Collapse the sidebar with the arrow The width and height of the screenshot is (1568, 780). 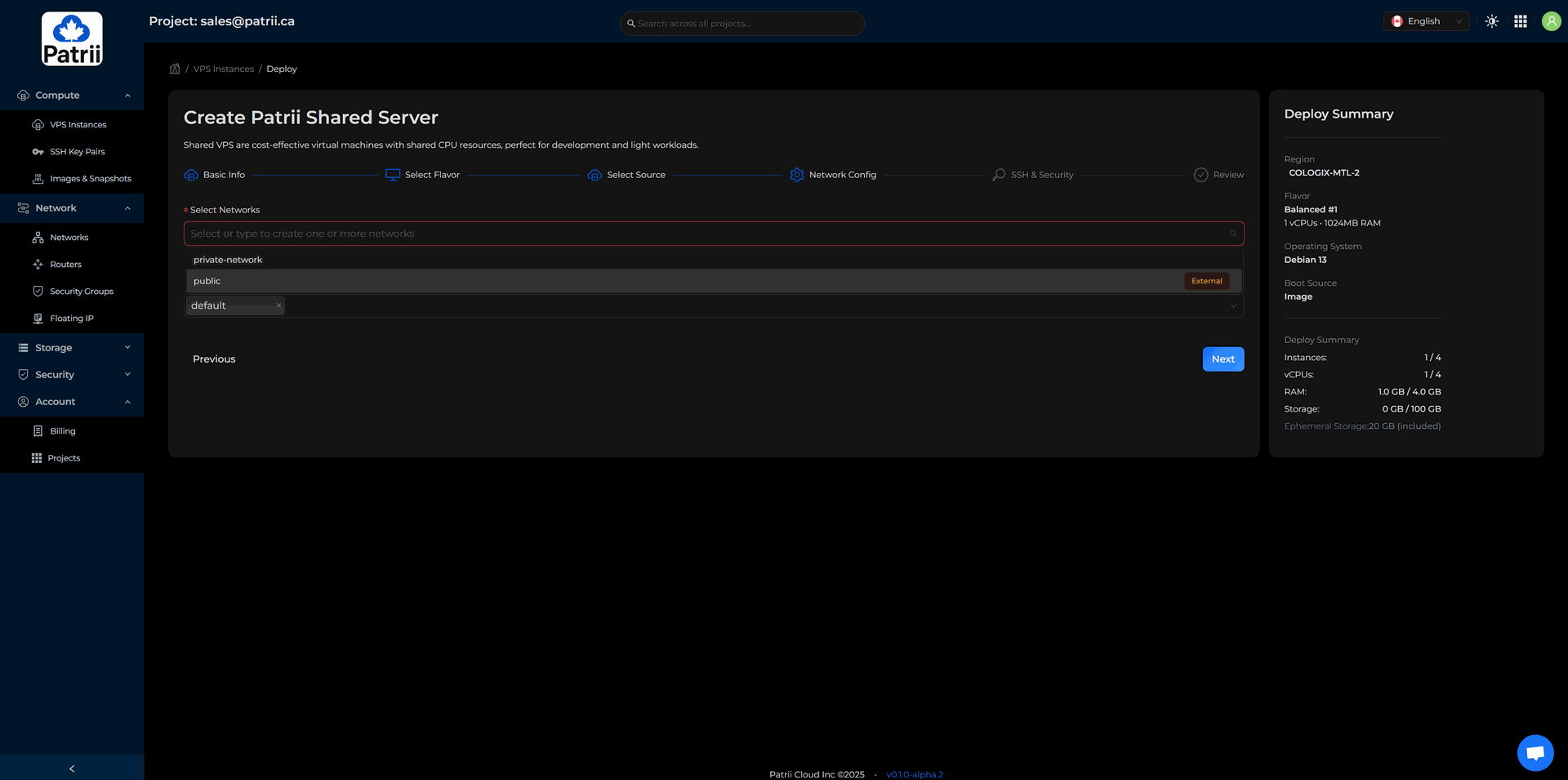pyautogui.click(x=72, y=769)
